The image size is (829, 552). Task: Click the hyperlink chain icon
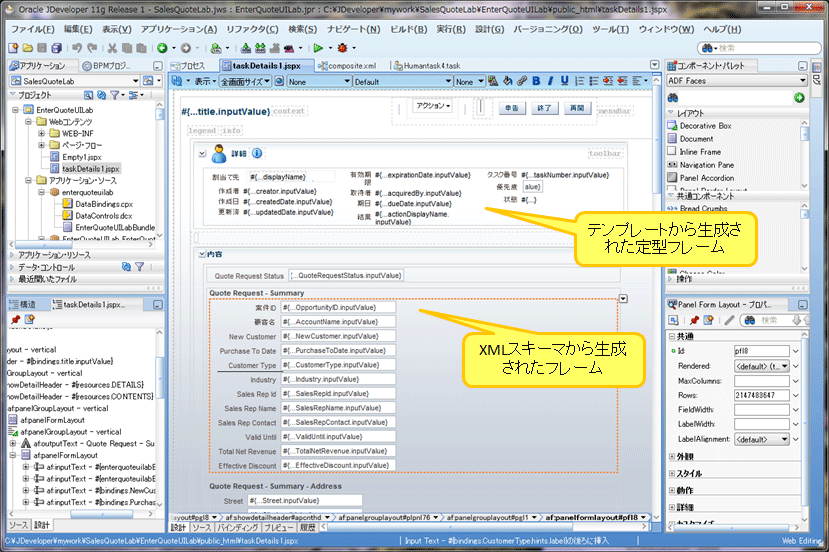tap(522, 81)
